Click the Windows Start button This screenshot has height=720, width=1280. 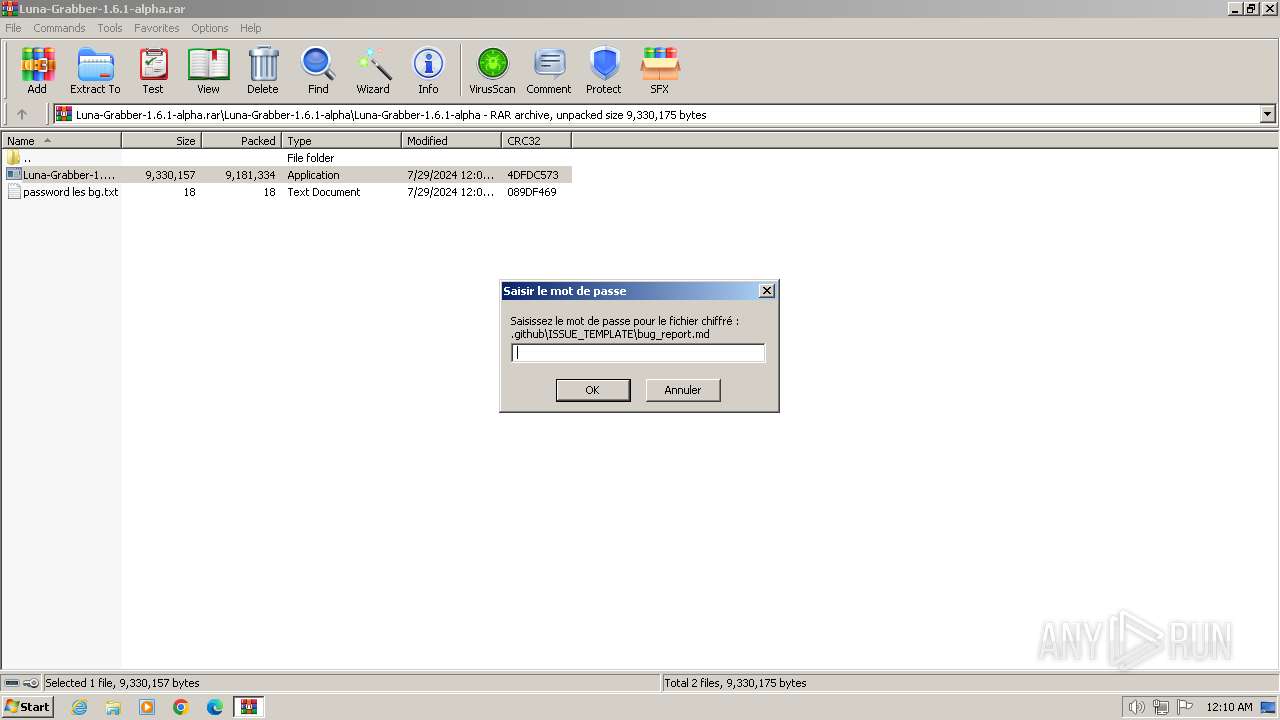pos(28,707)
